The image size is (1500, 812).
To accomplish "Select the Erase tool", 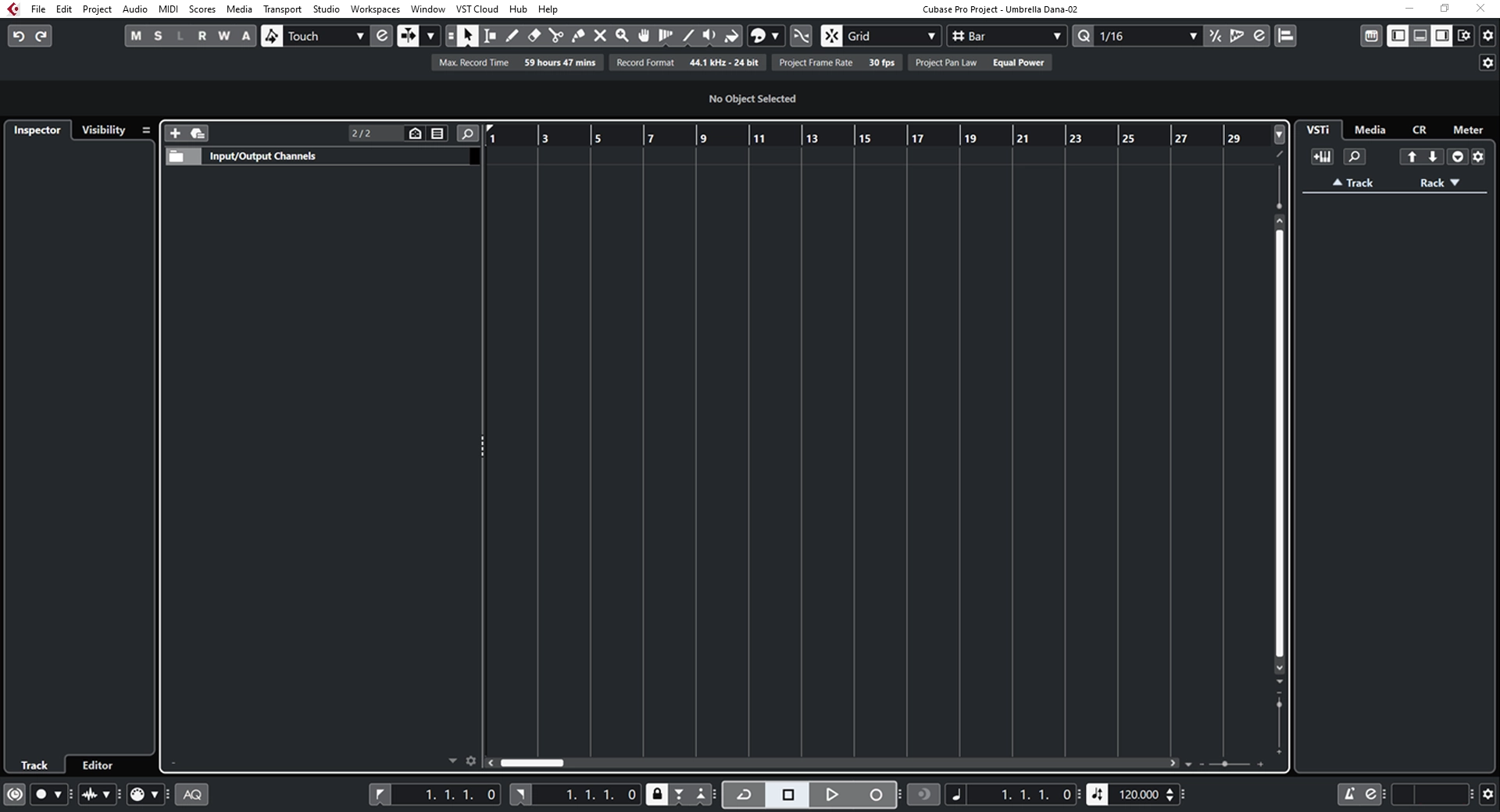I will (x=534, y=35).
